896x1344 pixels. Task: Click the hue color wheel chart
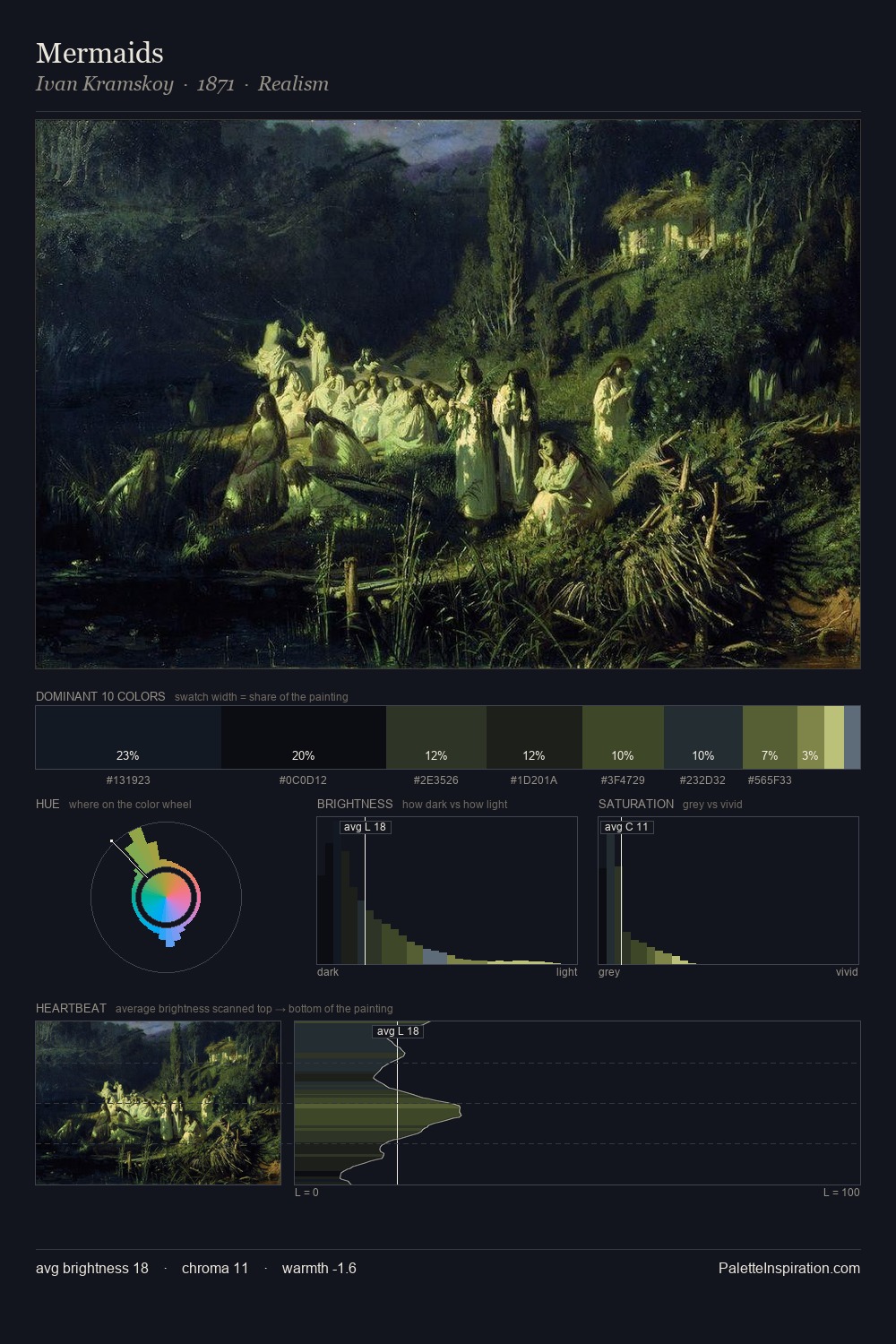click(x=166, y=897)
